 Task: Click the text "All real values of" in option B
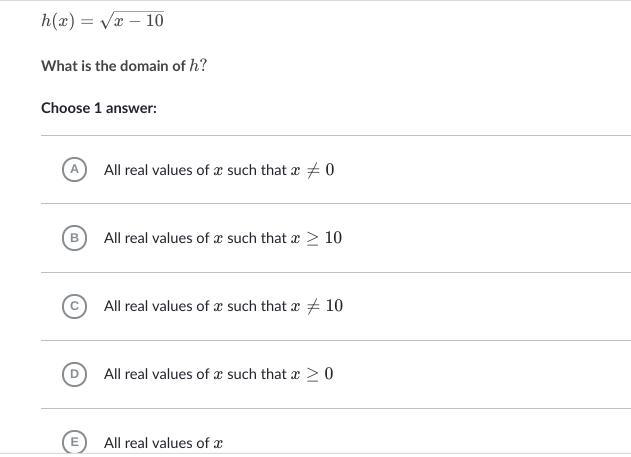coord(157,238)
